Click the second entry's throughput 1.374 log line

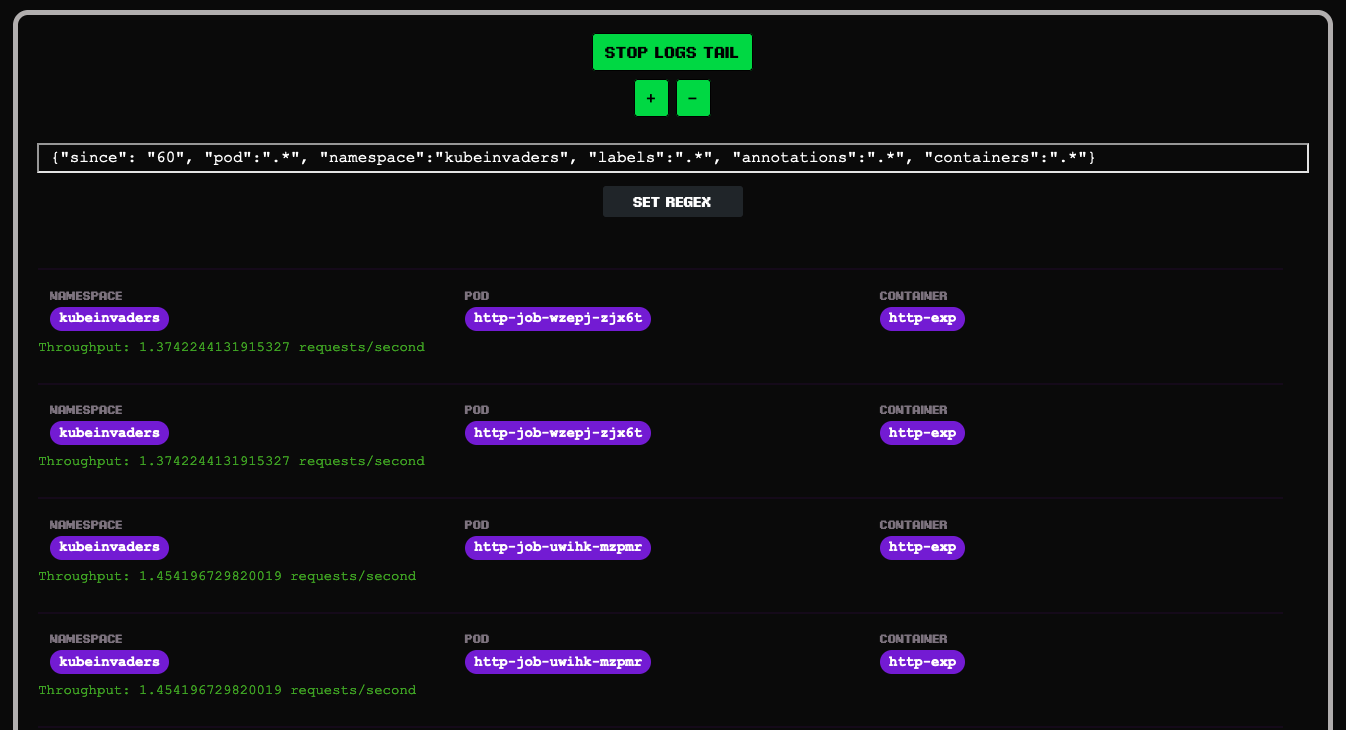point(231,461)
